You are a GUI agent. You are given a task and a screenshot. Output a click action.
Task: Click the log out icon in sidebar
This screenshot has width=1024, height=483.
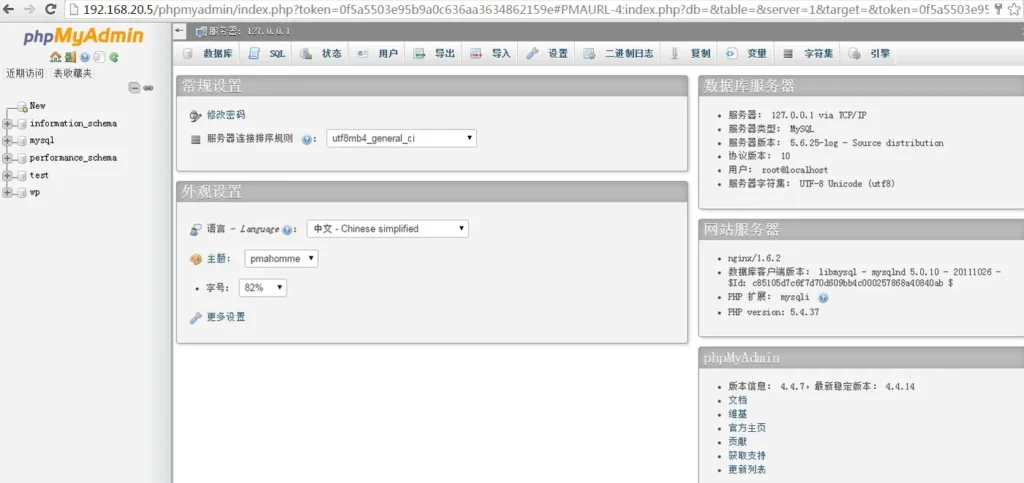pos(70,58)
